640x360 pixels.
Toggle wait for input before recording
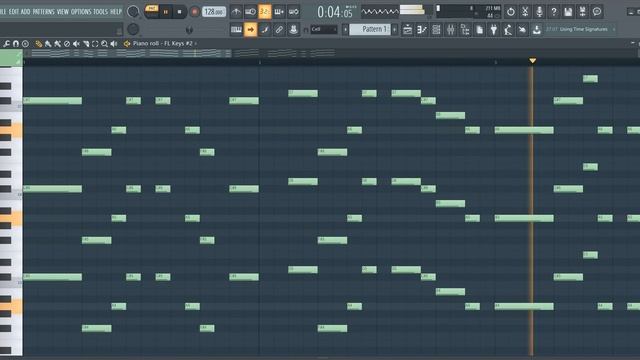tap(250, 12)
